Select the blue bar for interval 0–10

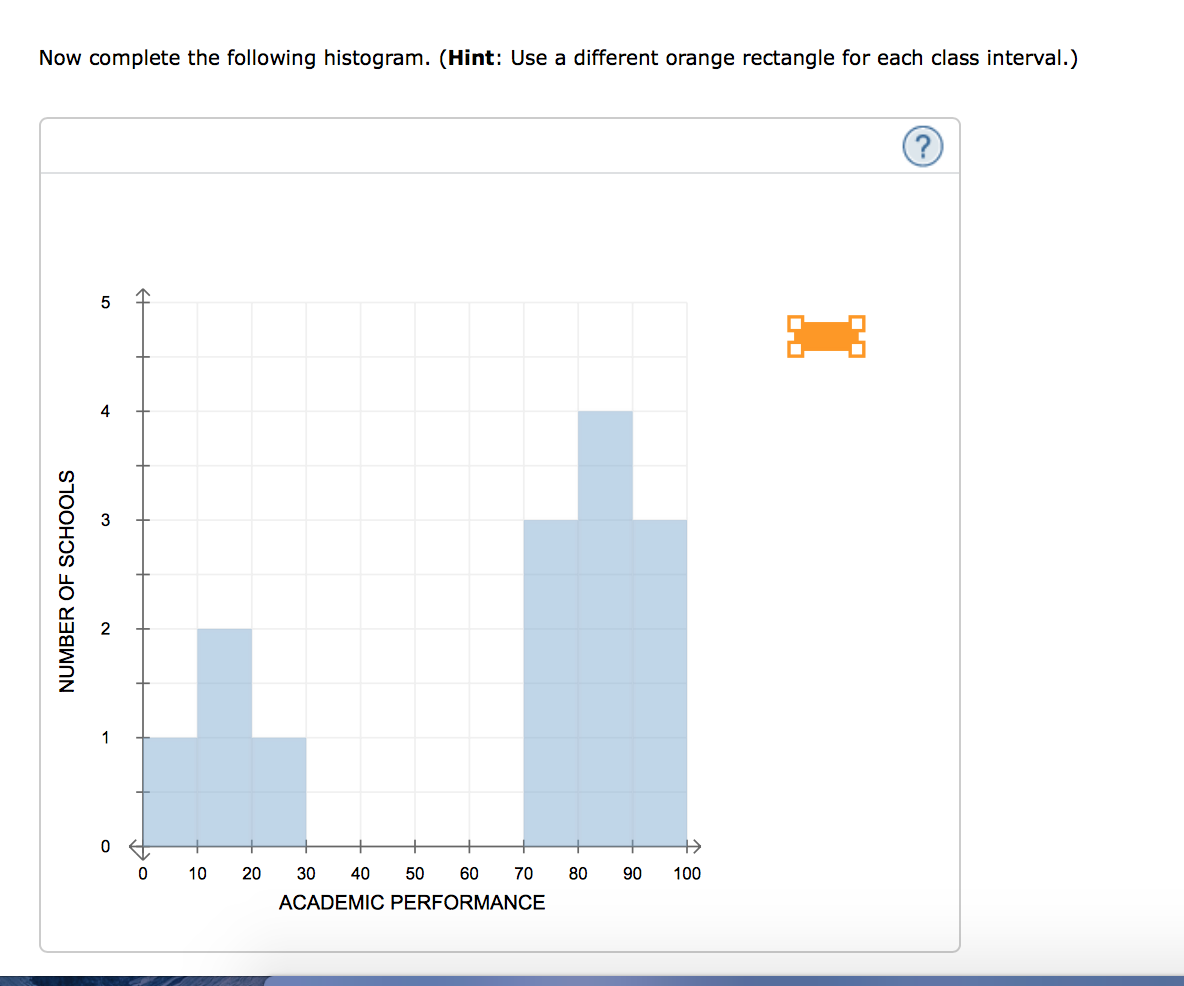click(170, 792)
